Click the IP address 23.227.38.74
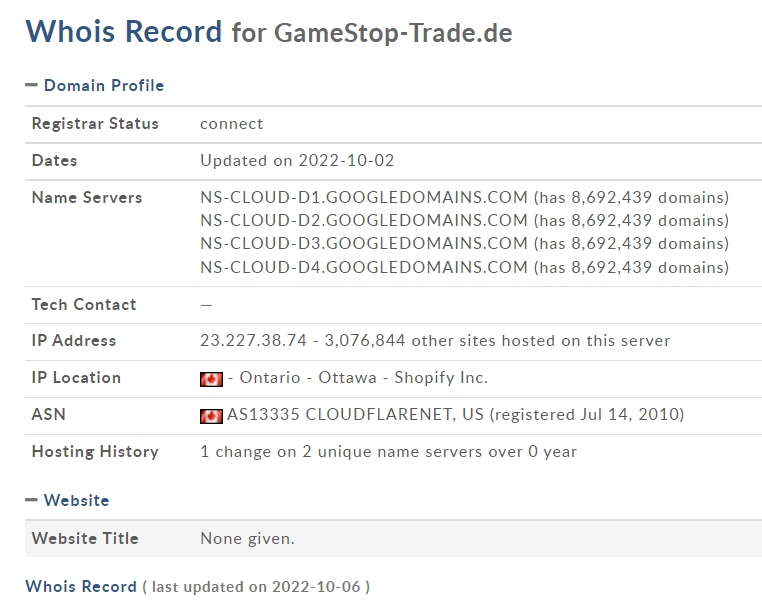762x603 pixels. coord(254,341)
